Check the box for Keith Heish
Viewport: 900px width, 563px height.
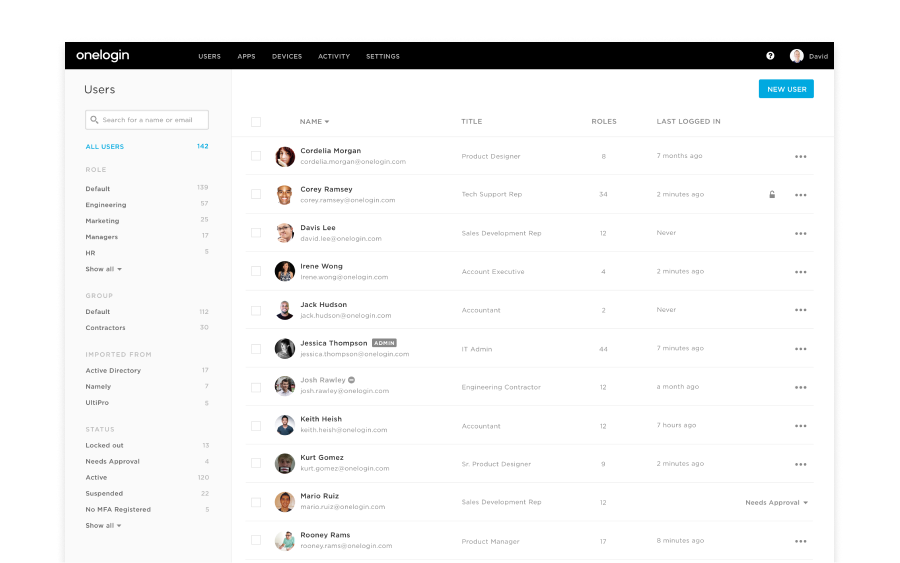(256, 426)
